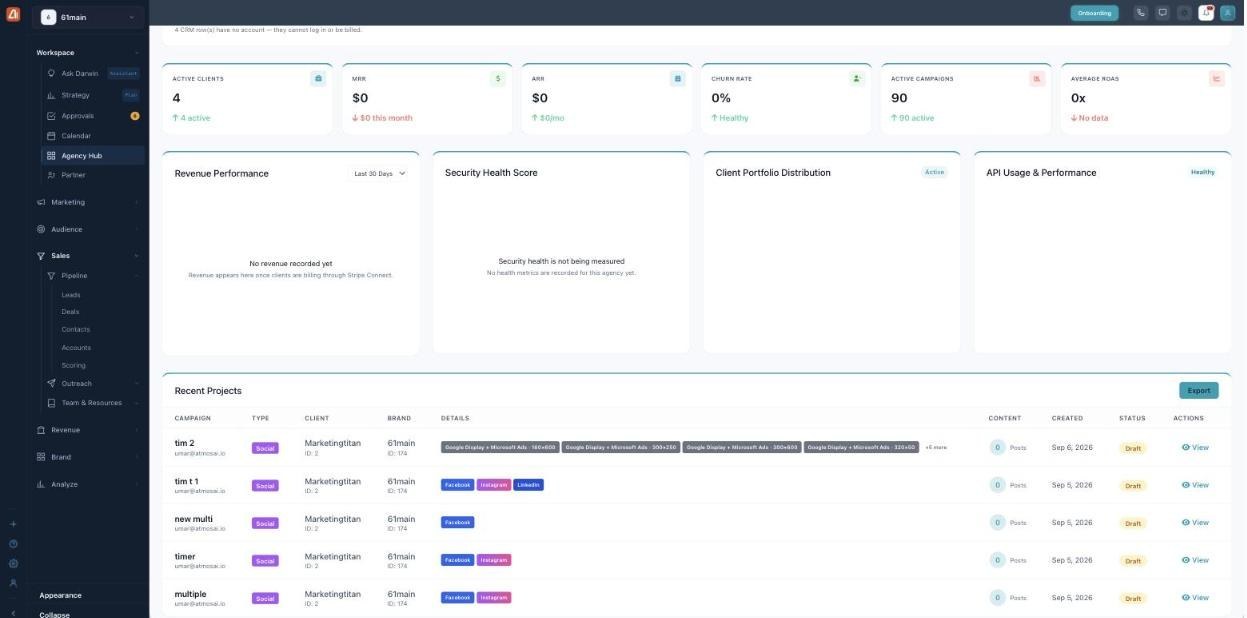The width and height of the screenshot is (1247, 618).
Task: Click Appearance in the sidebar footer
Action: 60,595
